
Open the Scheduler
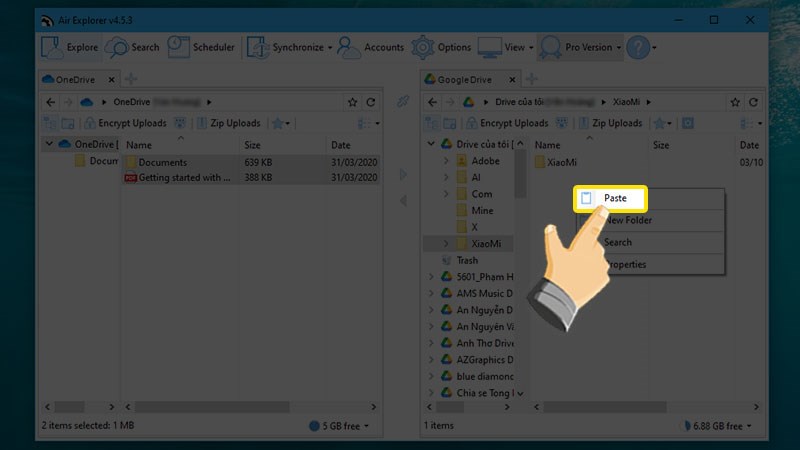tap(201, 47)
